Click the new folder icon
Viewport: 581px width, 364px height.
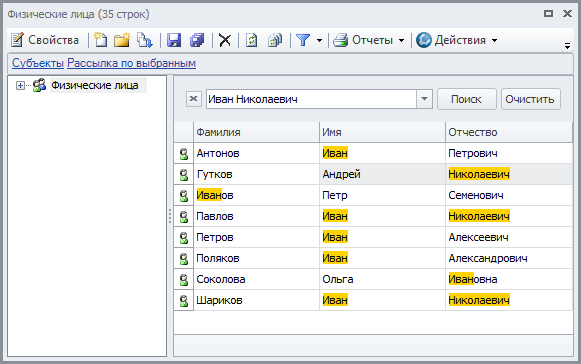(x=122, y=40)
